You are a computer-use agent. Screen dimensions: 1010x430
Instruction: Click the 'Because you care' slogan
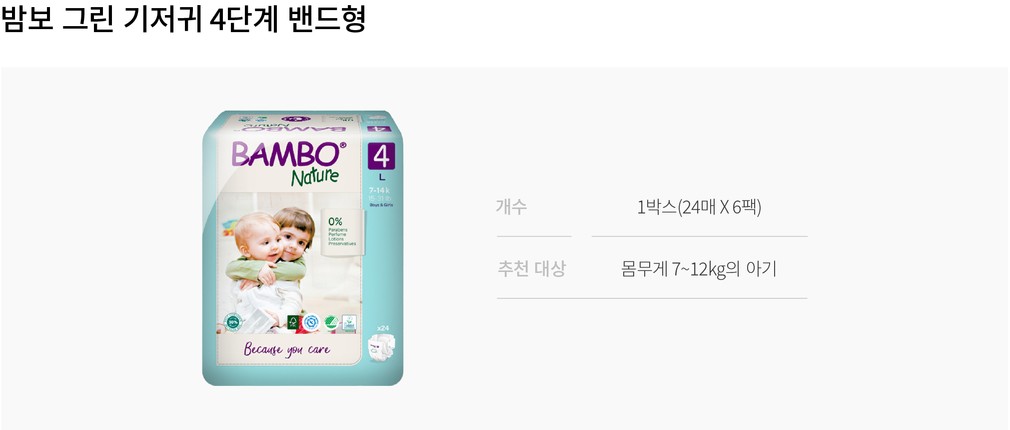(x=287, y=350)
